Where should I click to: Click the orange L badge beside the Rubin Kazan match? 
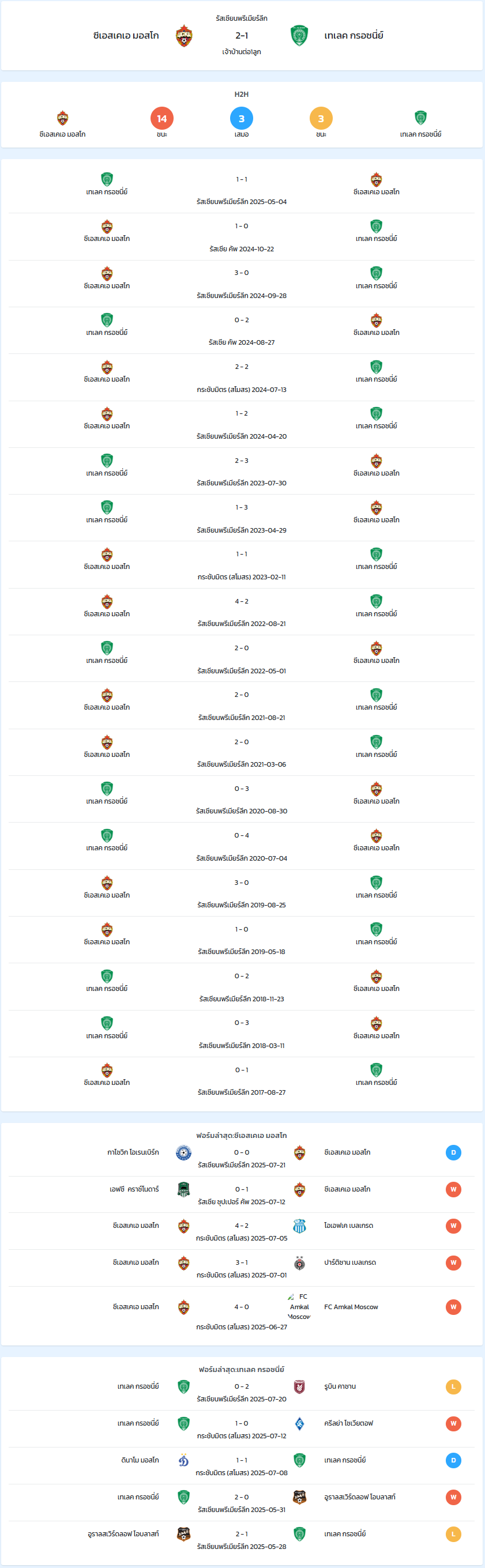click(453, 1386)
